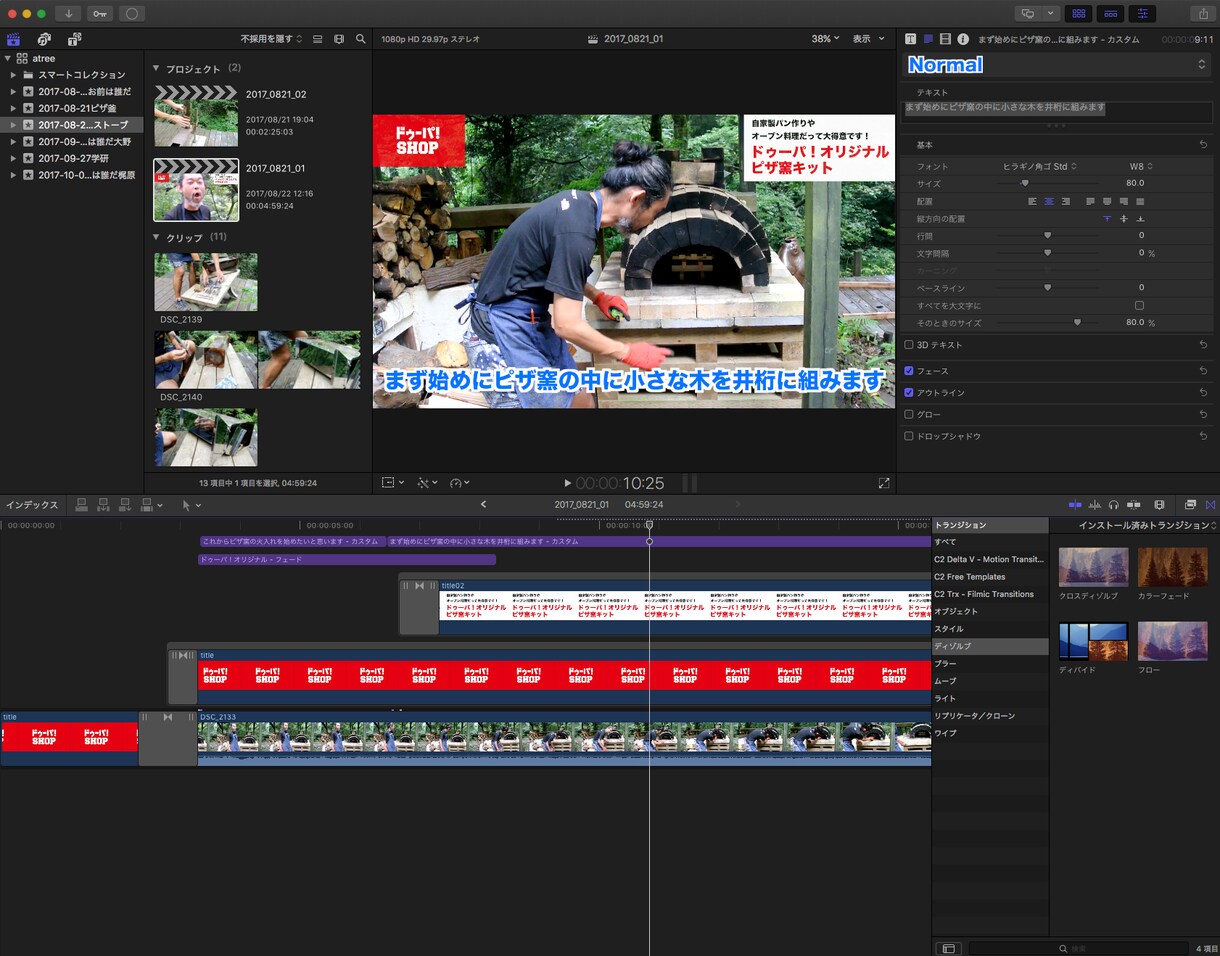1220x956 pixels.
Task: Open the browser search magnifier
Action: click(360, 39)
